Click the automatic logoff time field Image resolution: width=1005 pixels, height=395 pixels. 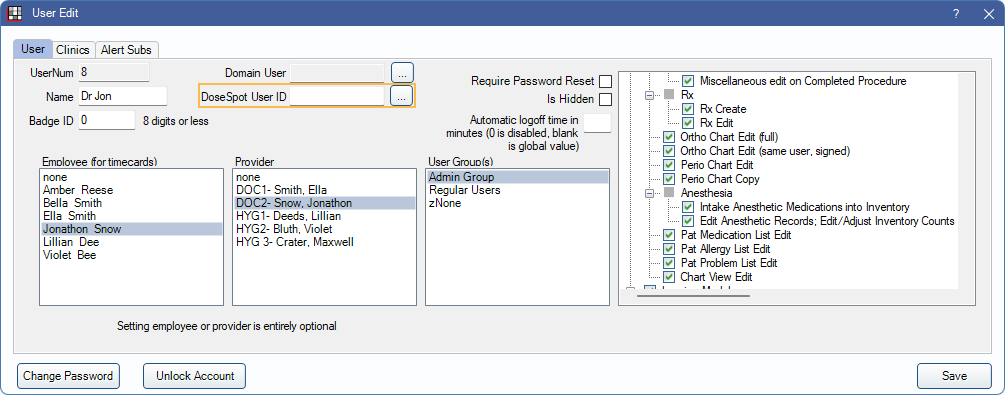click(597, 123)
